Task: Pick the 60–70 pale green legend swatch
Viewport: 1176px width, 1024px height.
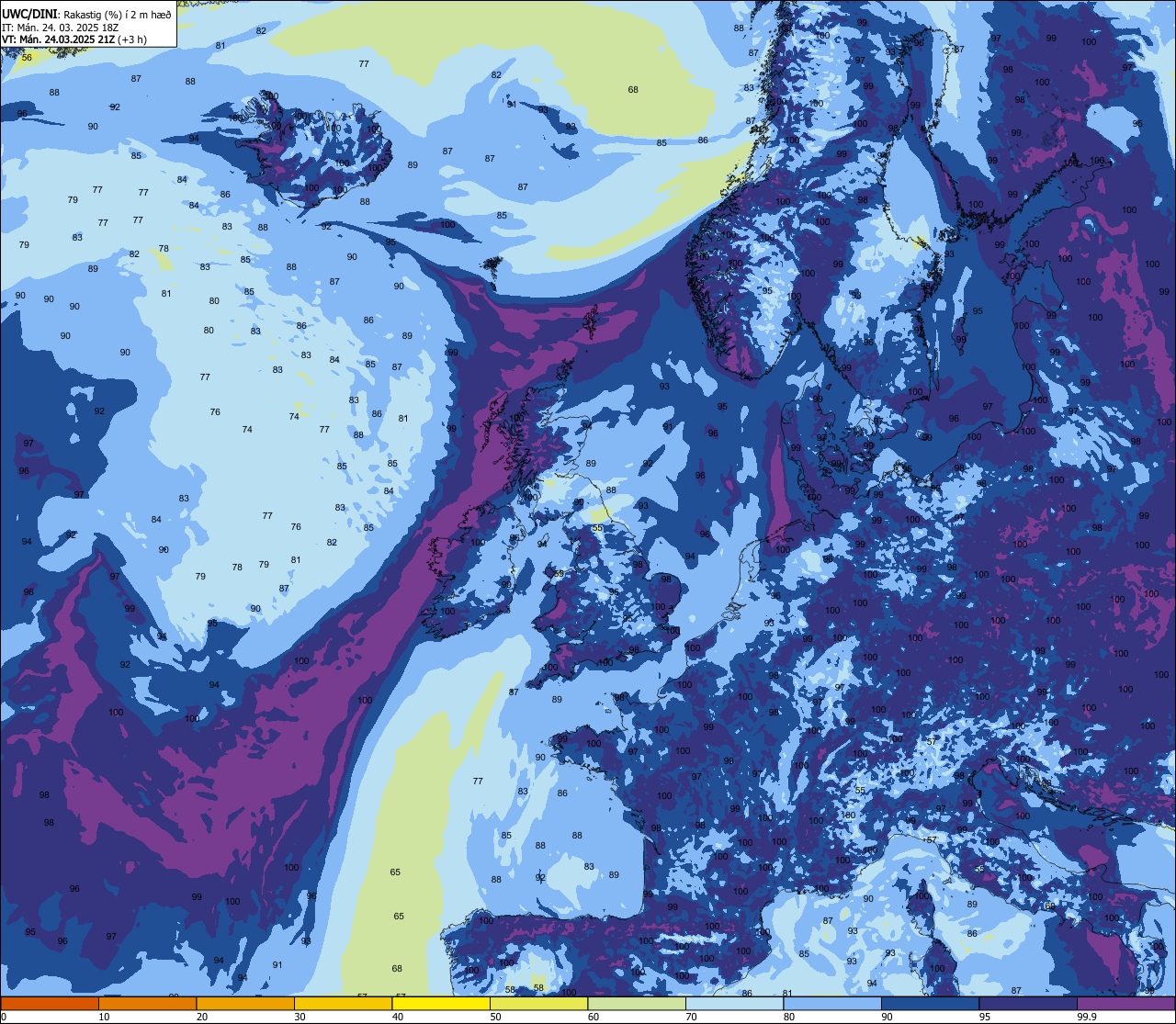Action: coord(637,1003)
